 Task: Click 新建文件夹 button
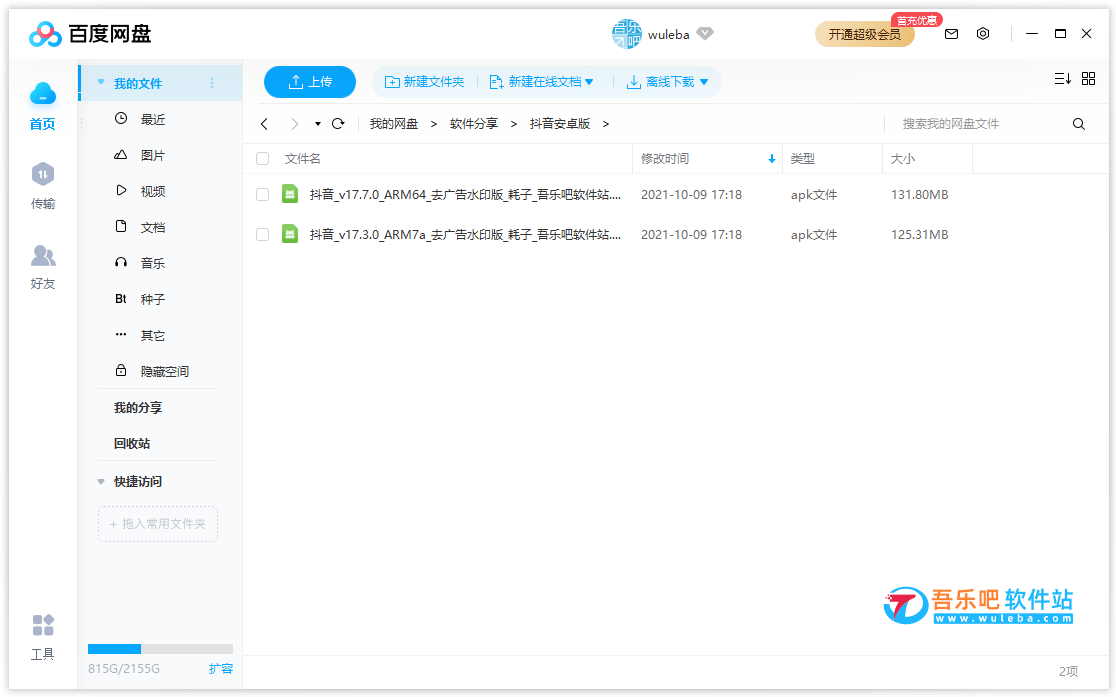point(424,82)
